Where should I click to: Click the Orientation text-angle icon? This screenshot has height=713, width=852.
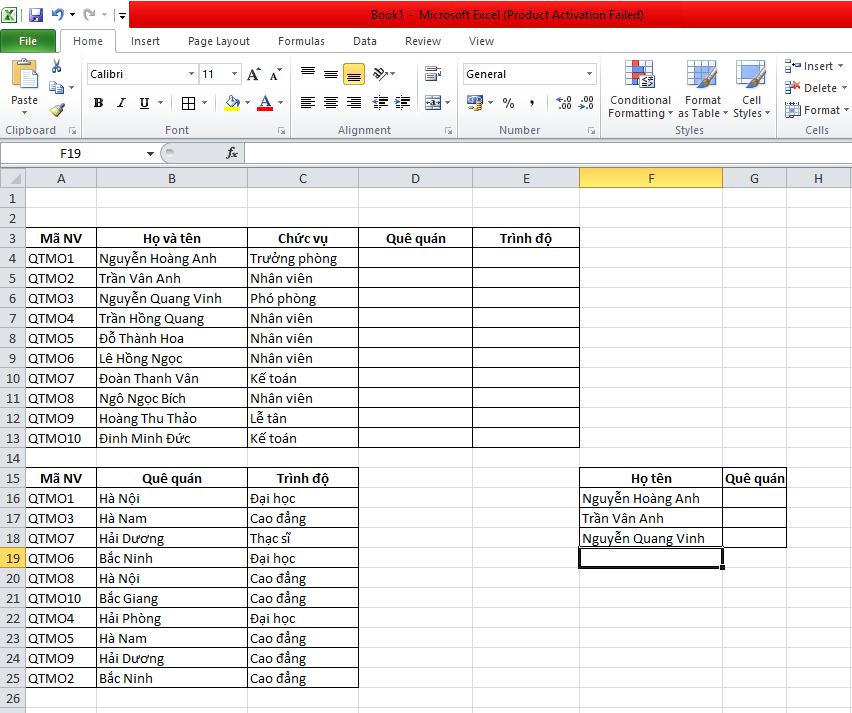(381, 73)
